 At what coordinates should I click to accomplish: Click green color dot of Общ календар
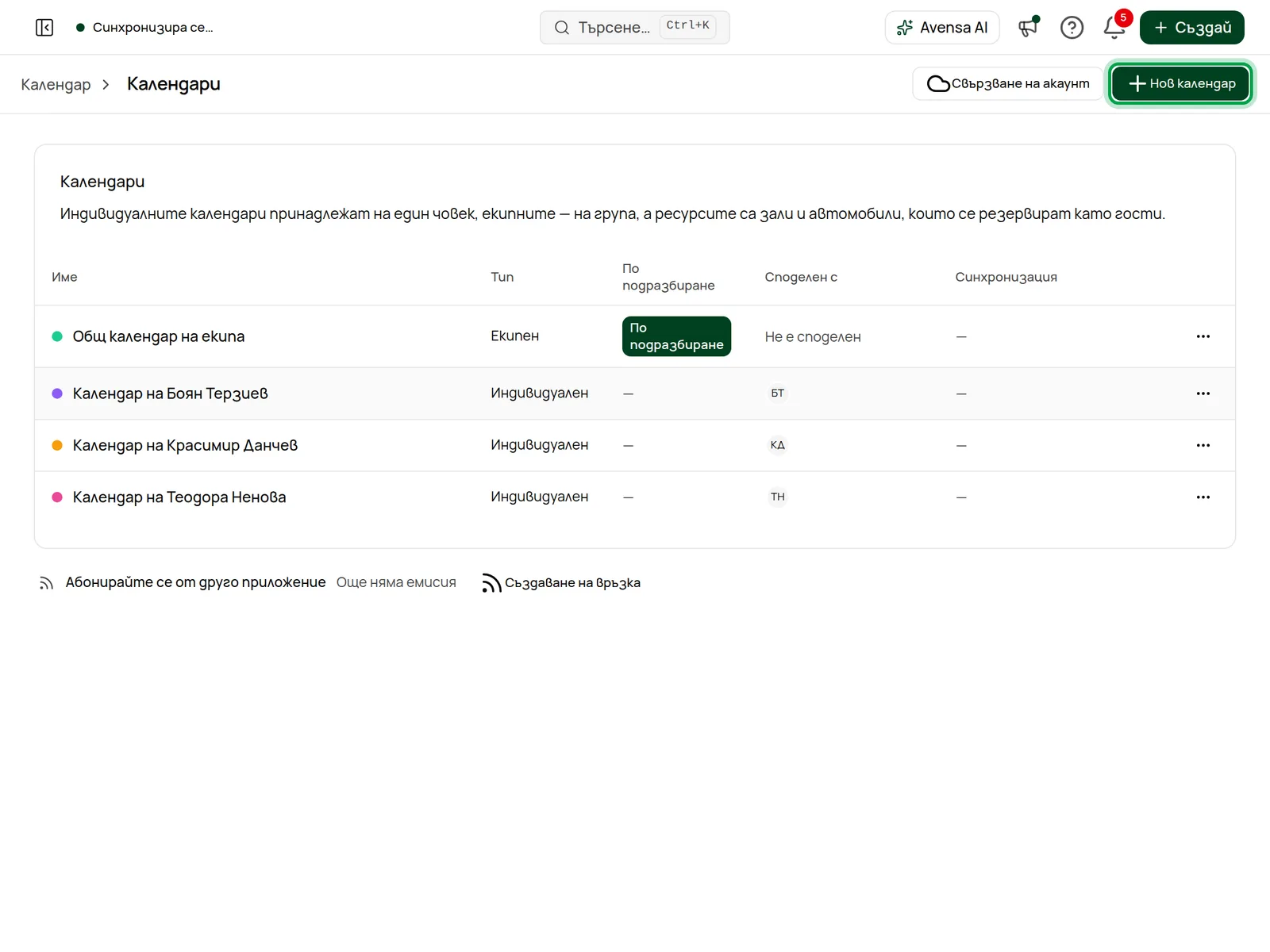pos(57,336)
